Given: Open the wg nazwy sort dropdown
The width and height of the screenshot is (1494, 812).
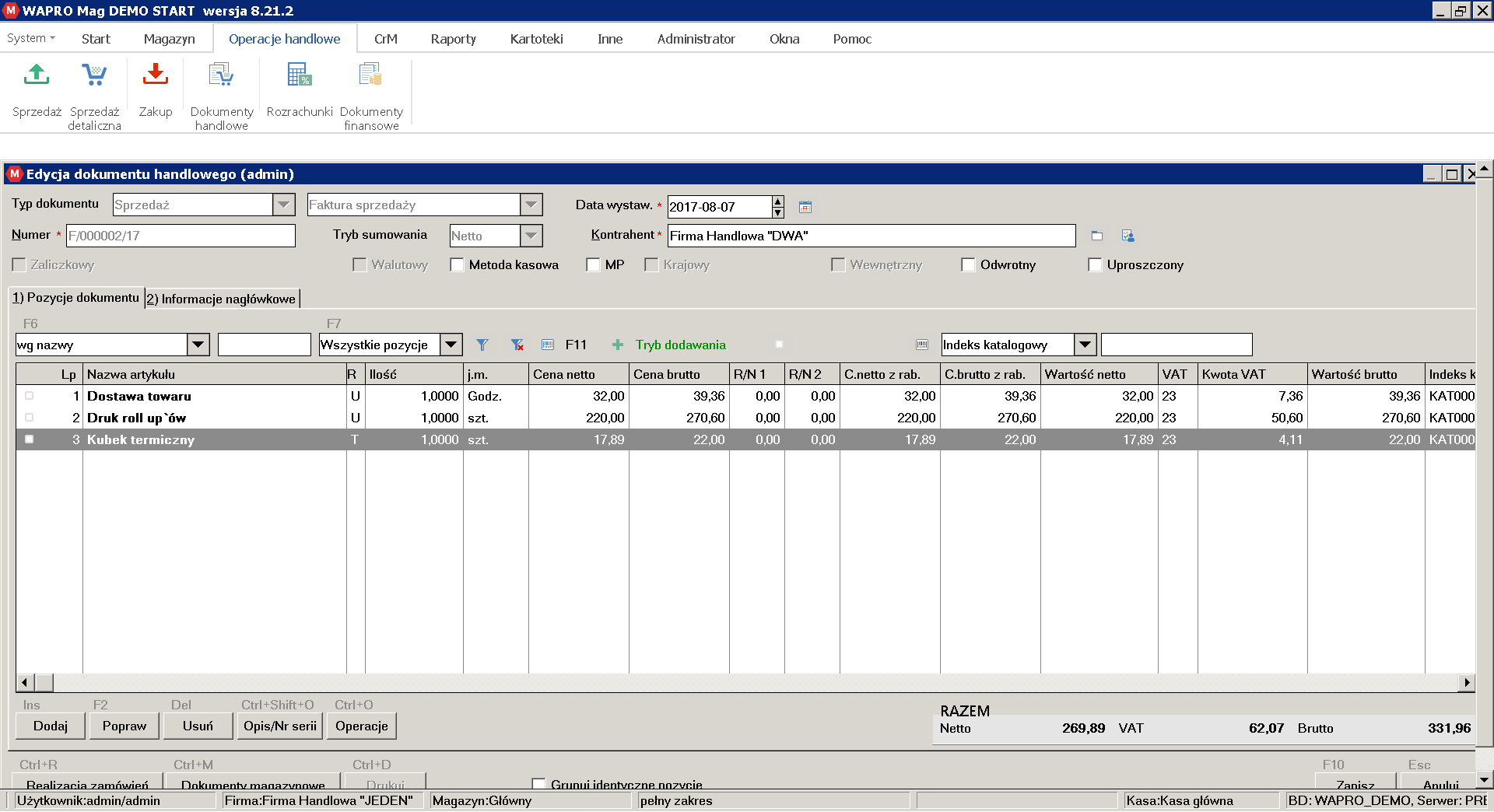Looking at the screenshot, I should (x=198, y=345).
